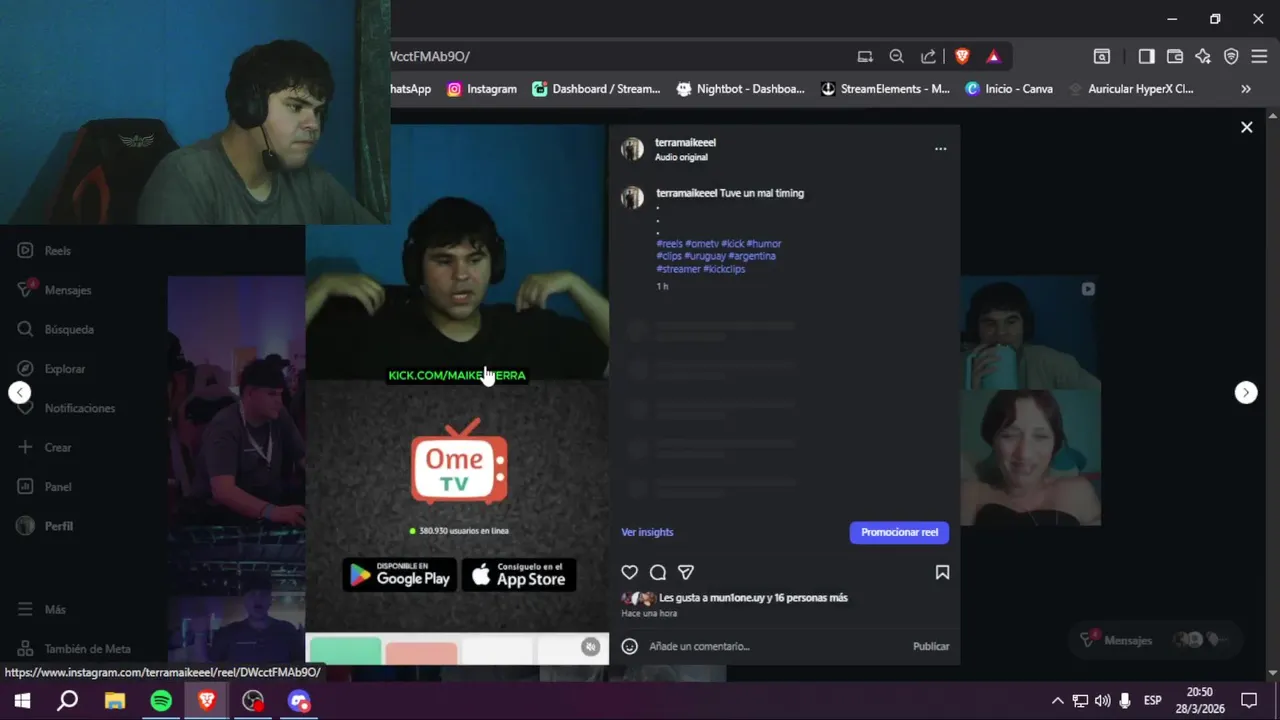1280x720 pixels.
Task: Open También de Meta menu
Action: (74, 648)
